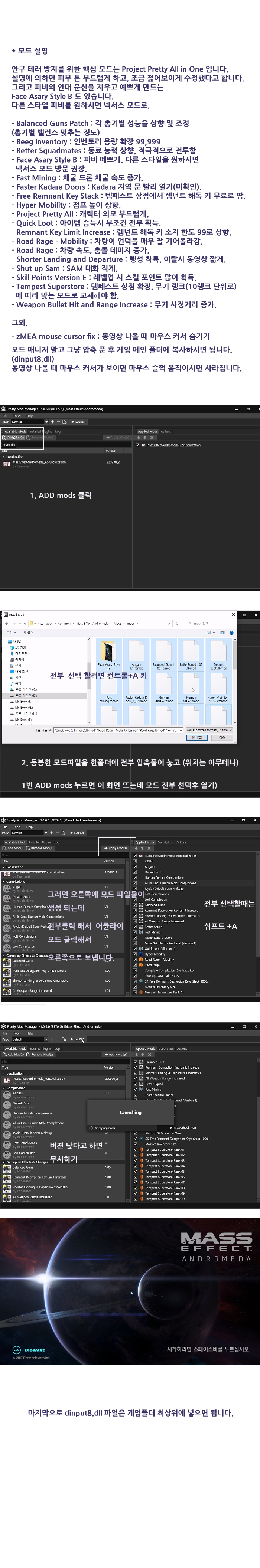This screenshot has height=1568, width=260.
Task: Toggle the Reyes checkbox in the applied mods list
Action: click(x=135, y=861)
